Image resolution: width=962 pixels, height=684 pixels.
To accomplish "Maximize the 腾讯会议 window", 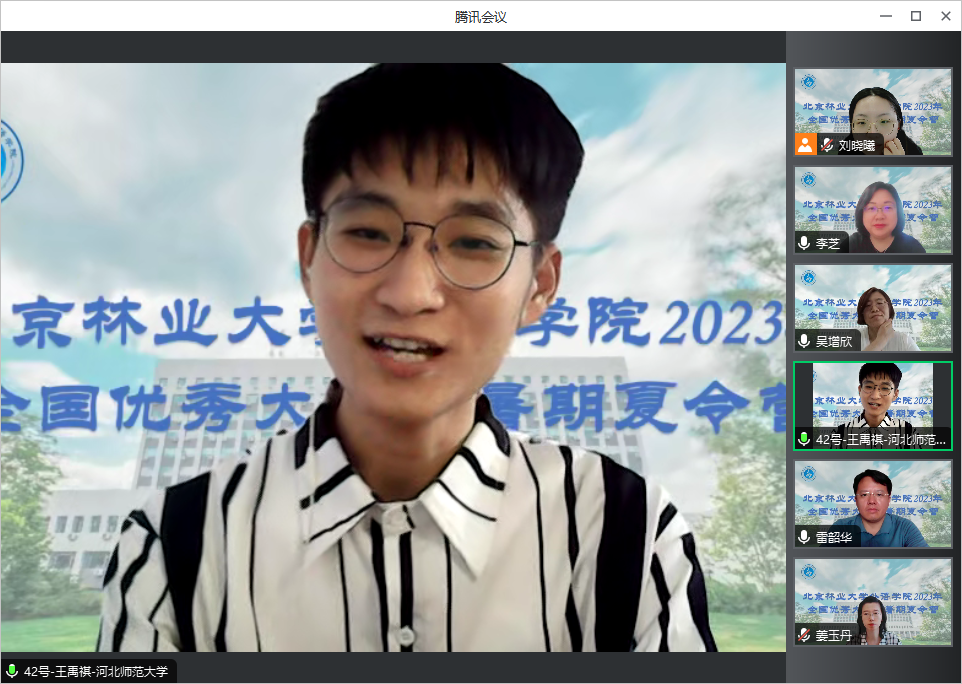I will [x=915, y=16].
